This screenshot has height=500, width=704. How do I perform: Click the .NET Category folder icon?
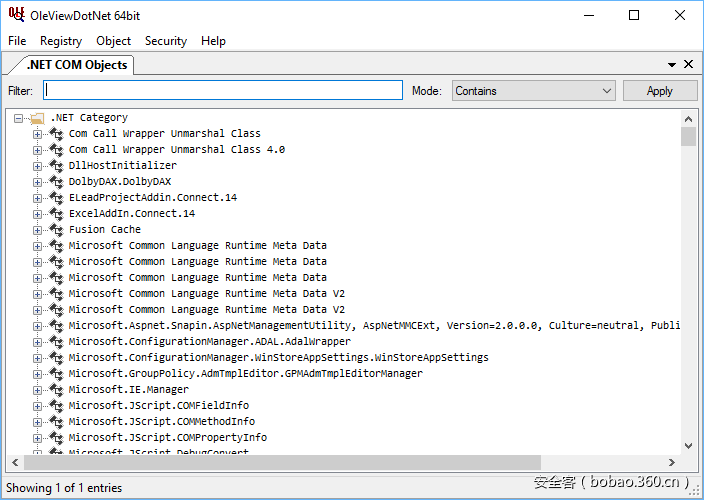[x=37, y=118]
